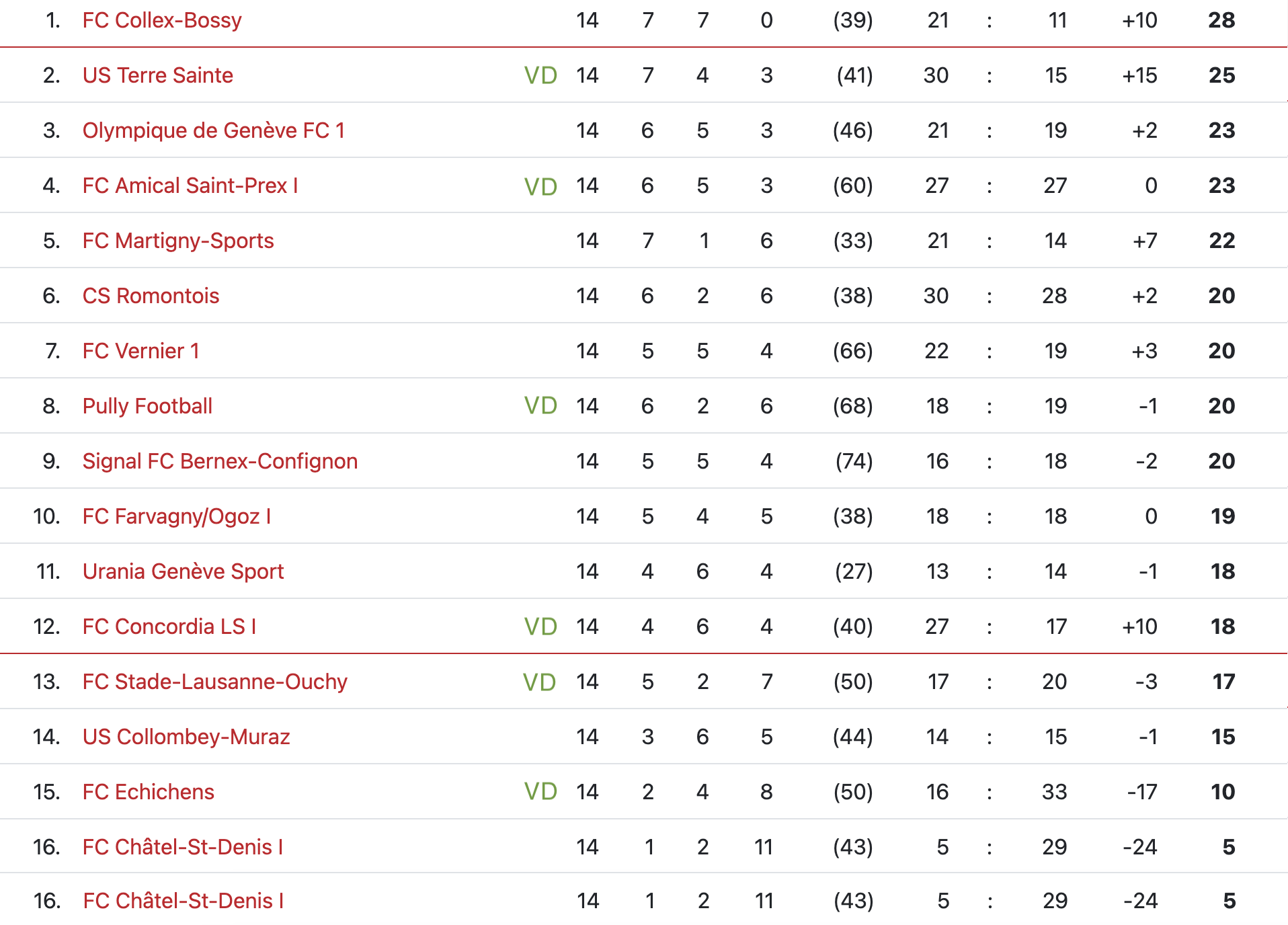The height and width of the screenshot is (925, 1288).
Task: Open FC Amical Saint-Prex I team
Action: pyautogui.click(x=190, y=186)
